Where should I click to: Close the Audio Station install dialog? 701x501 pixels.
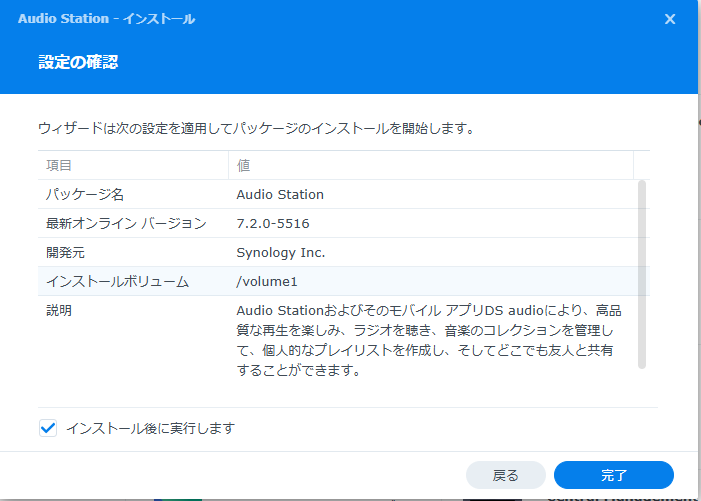point(669,18)
